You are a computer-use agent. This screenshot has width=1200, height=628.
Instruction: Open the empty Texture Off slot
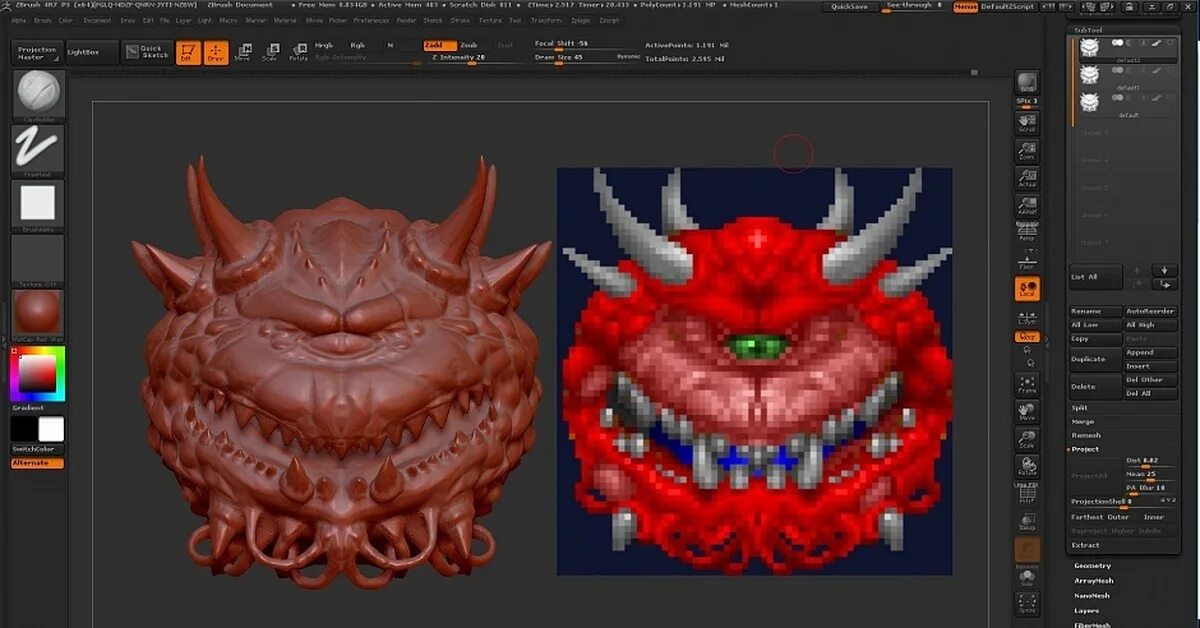tap(38, 259)
